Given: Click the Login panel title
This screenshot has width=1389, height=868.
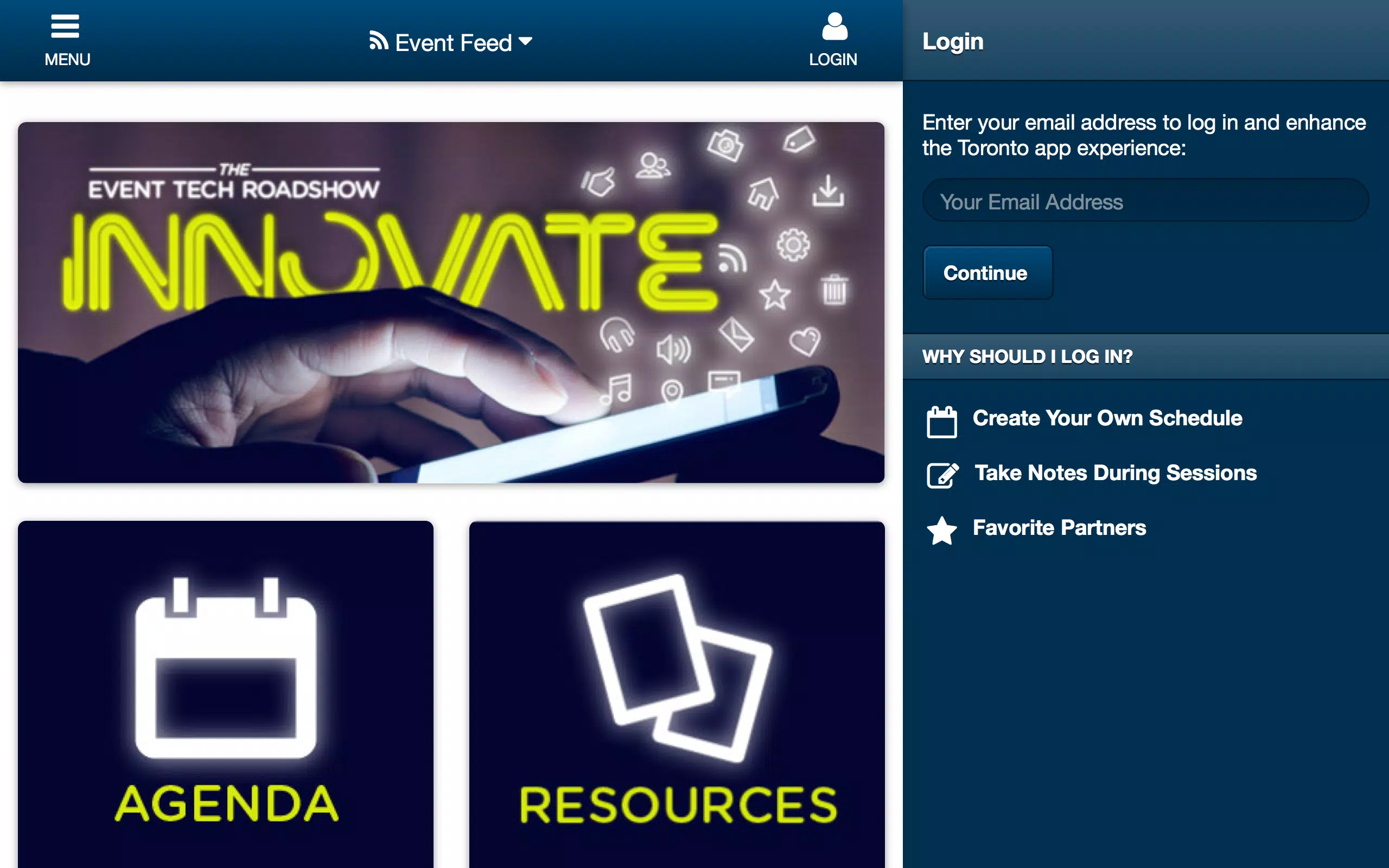Looking at the screenshot, I should pyautogui.click(x=953, y=41).
